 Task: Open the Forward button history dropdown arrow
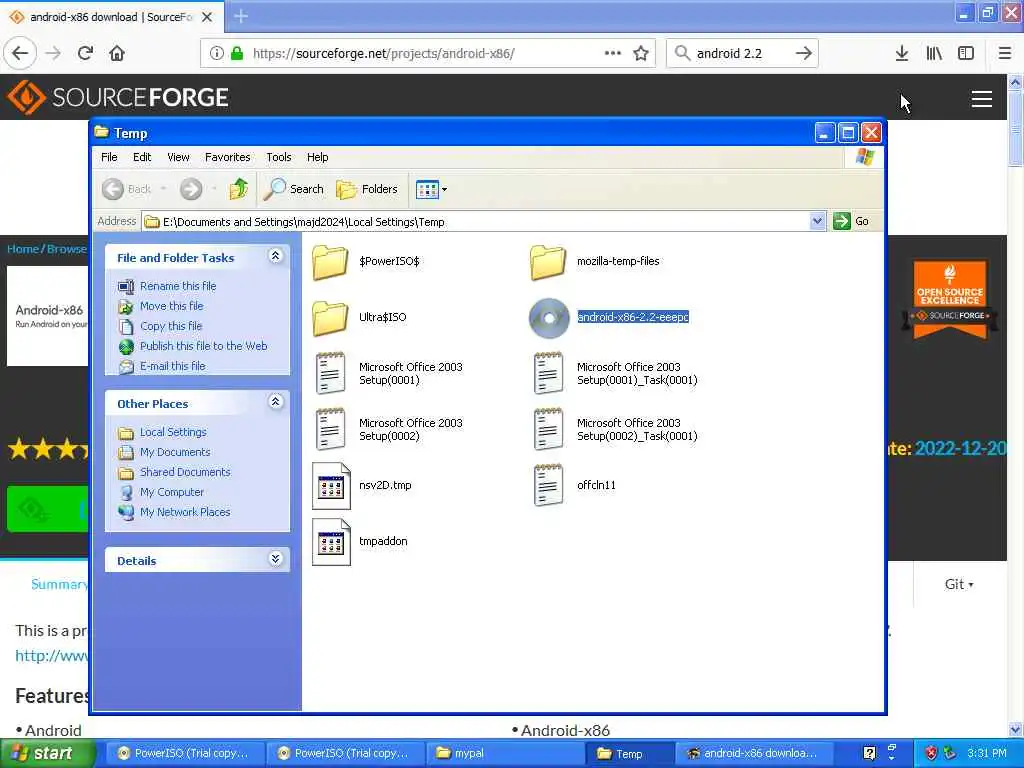(x=214, y=189)
